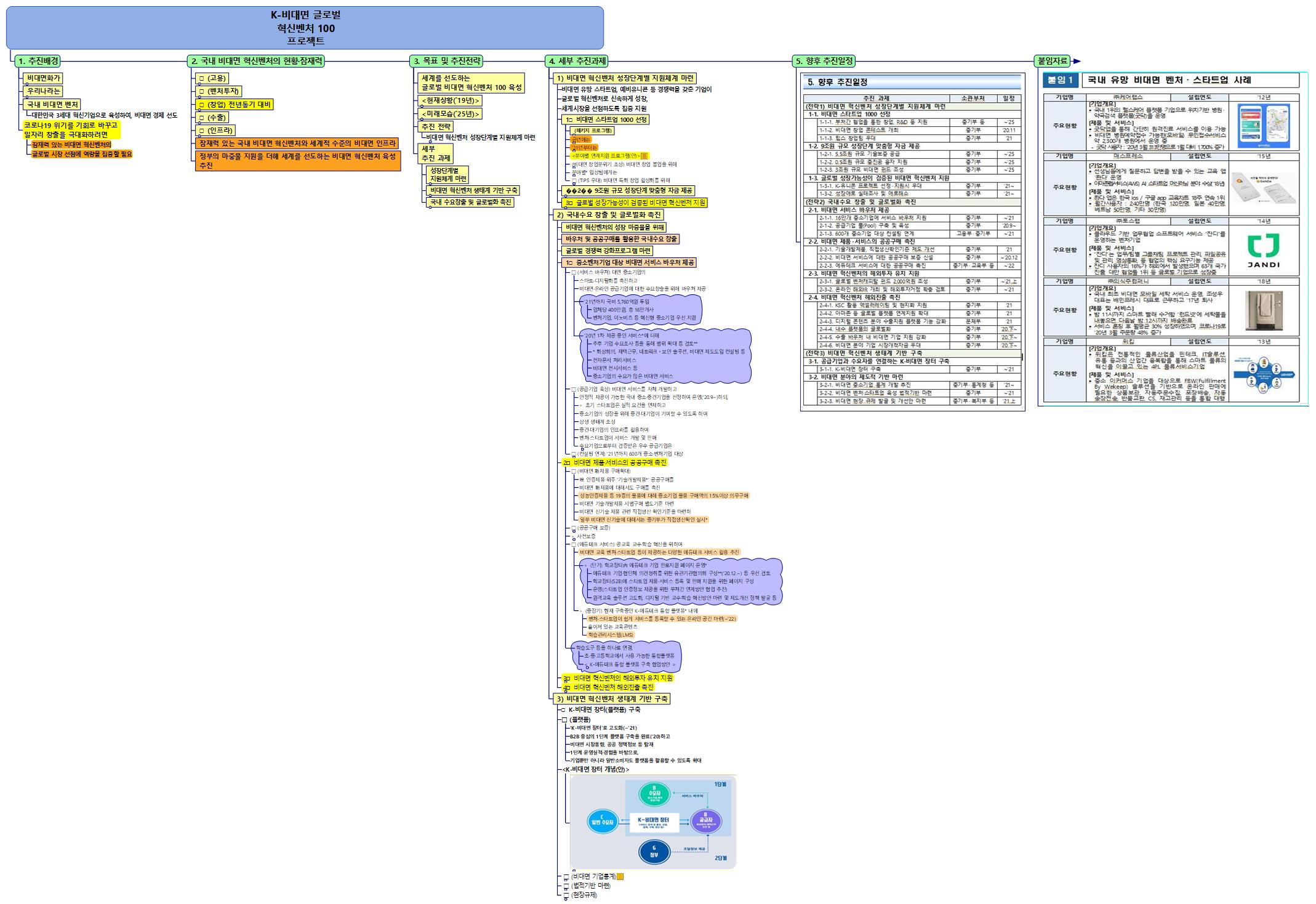Select the 1. 추진배경 branch node

coord(39,61)
